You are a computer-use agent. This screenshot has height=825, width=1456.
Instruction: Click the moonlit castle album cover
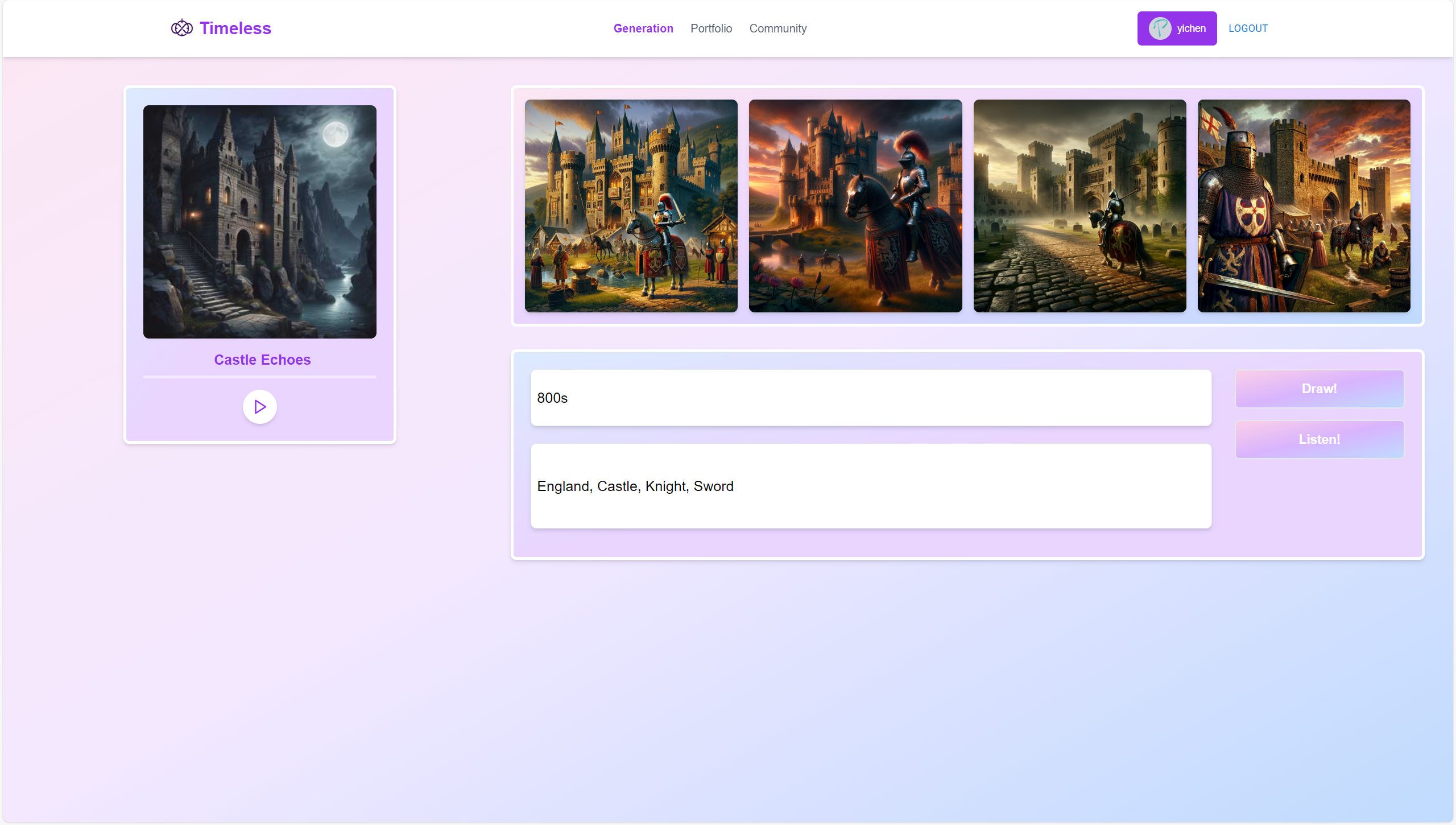pyautogui.click(x=260, y=222)
